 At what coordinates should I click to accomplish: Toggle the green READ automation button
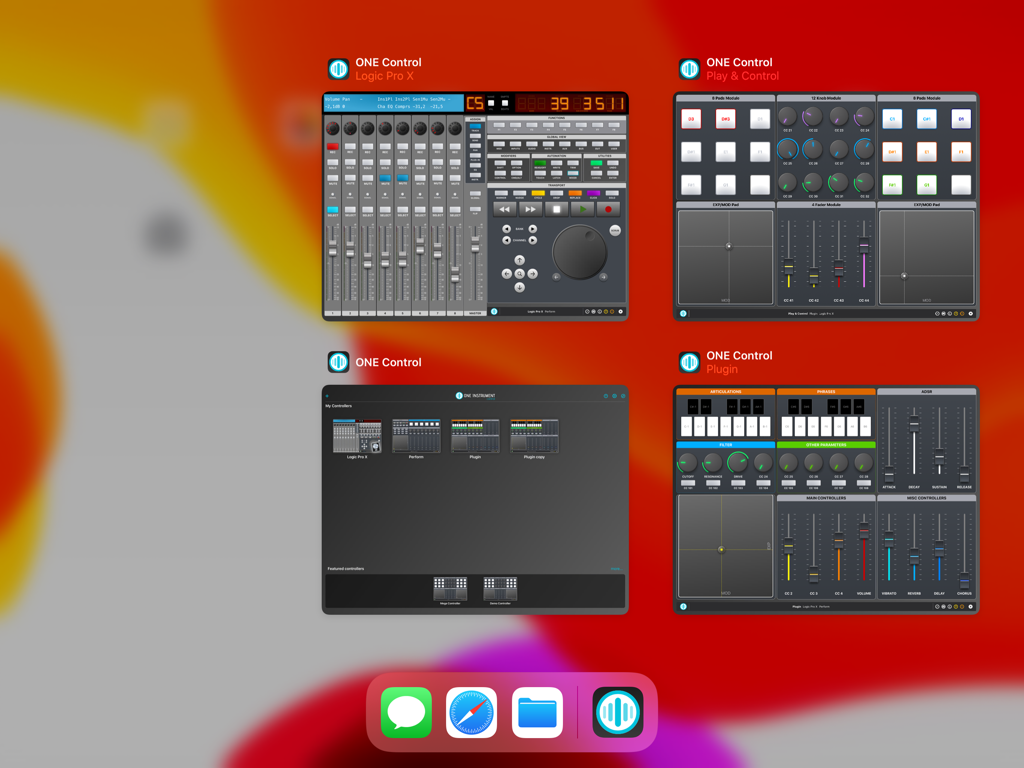[x=540, y=163]
